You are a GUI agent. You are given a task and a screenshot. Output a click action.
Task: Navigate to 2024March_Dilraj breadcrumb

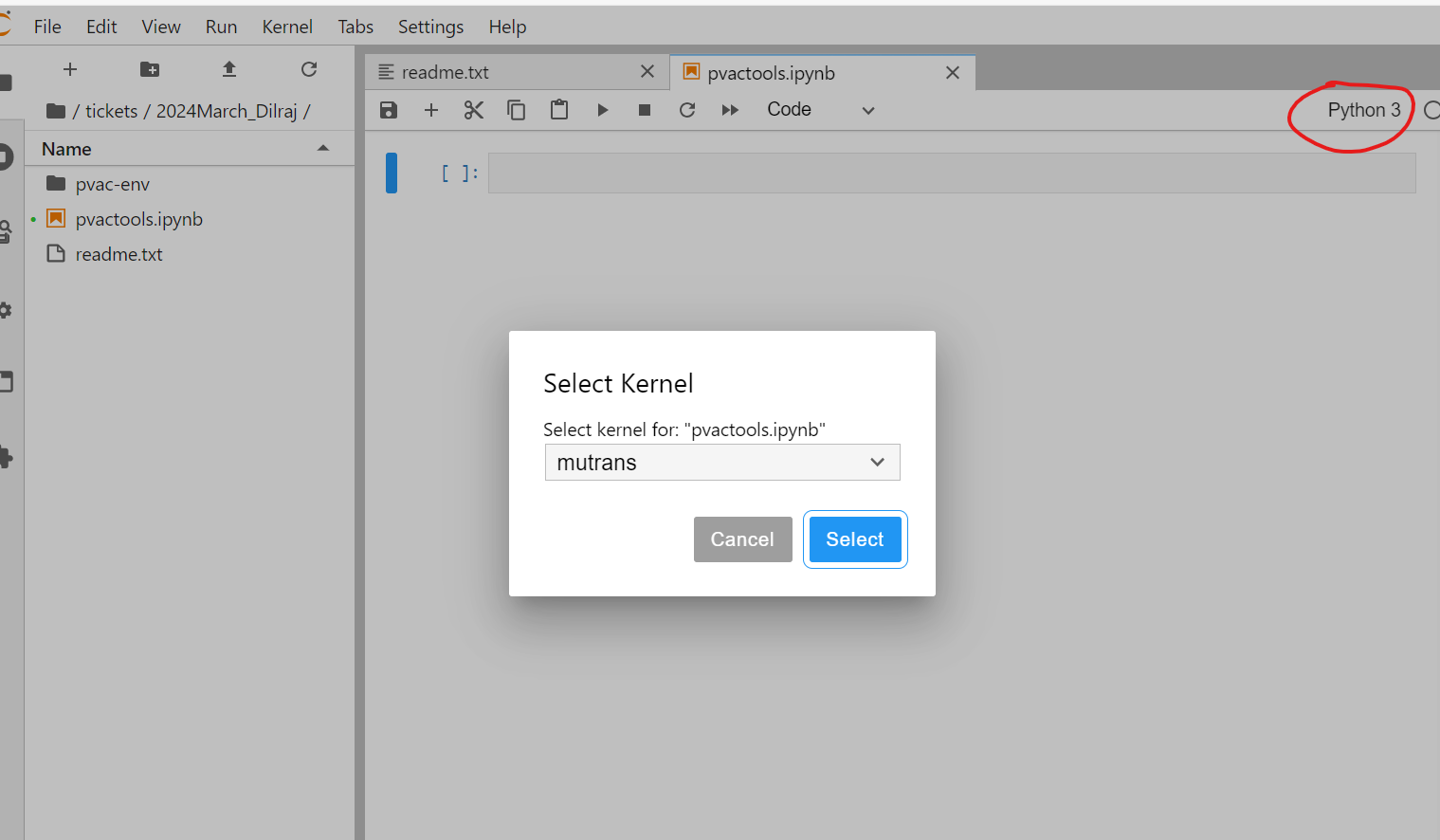coord(227,111)
